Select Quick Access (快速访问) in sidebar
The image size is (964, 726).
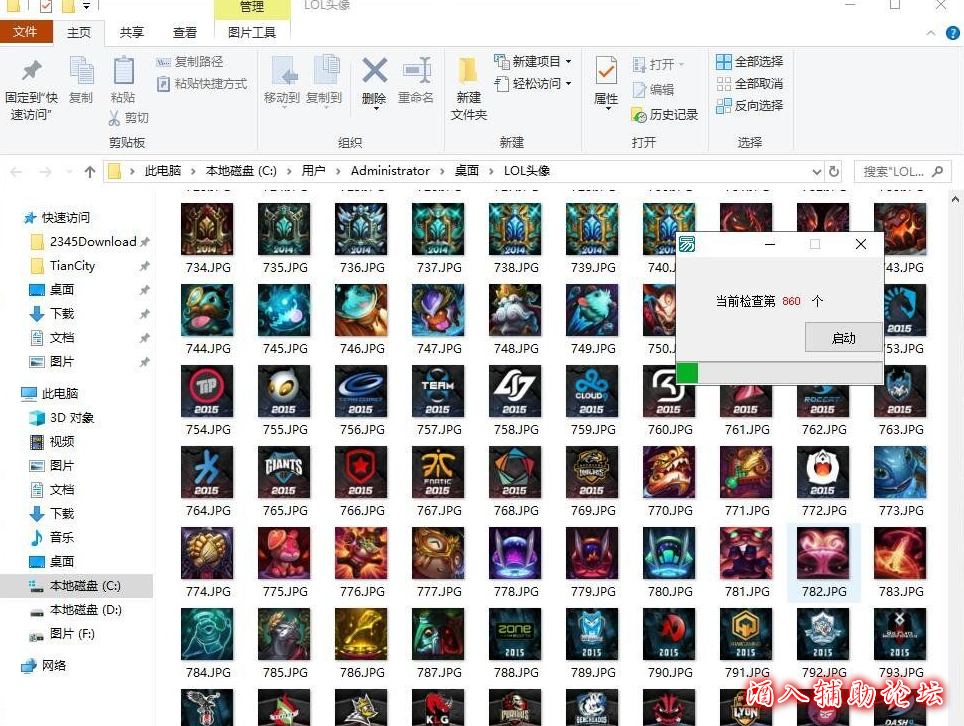click(x=57, y=218)
